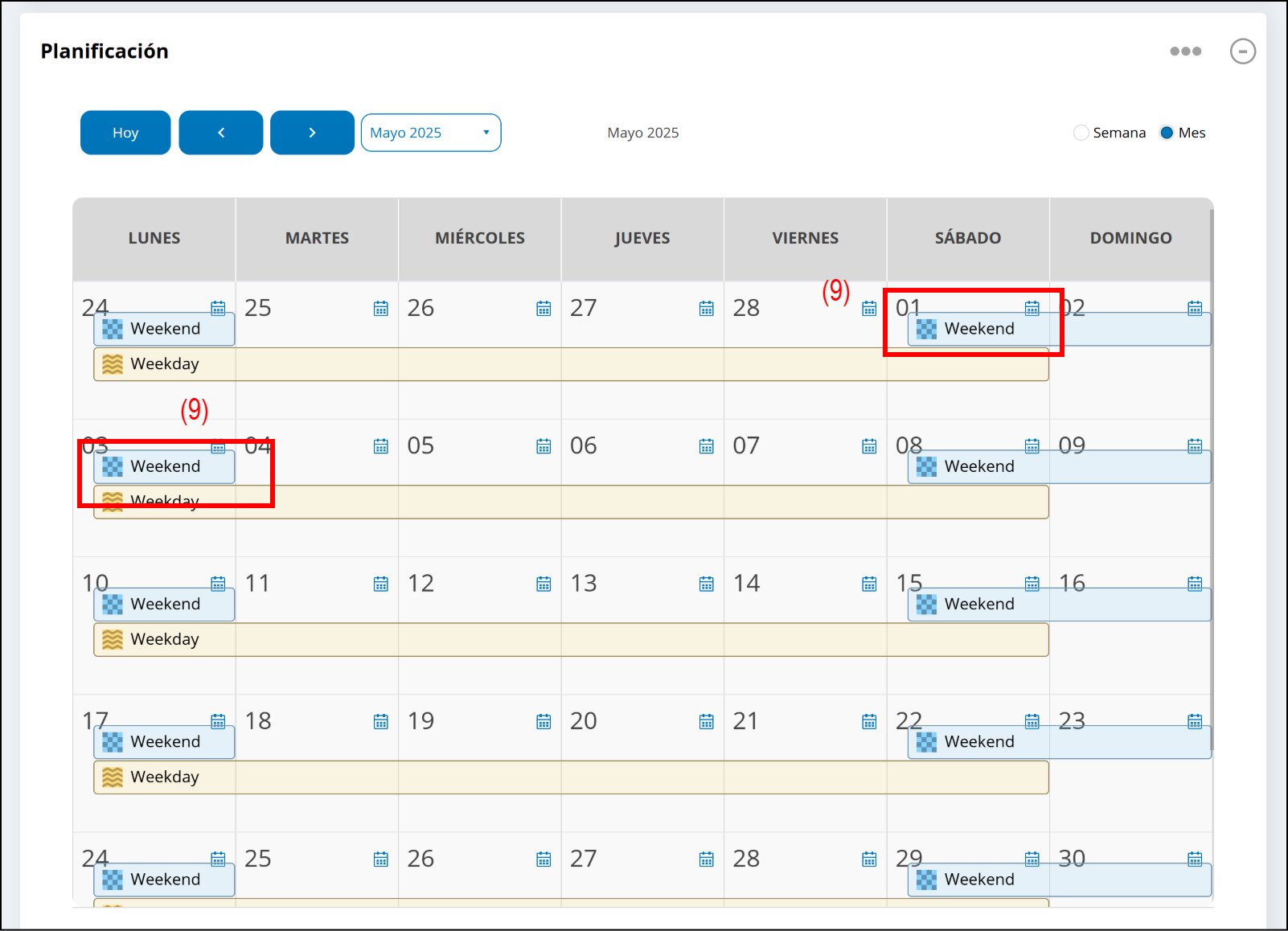
Task: Open the Mayo 2025 month dropdown
Action: (431, 133)
